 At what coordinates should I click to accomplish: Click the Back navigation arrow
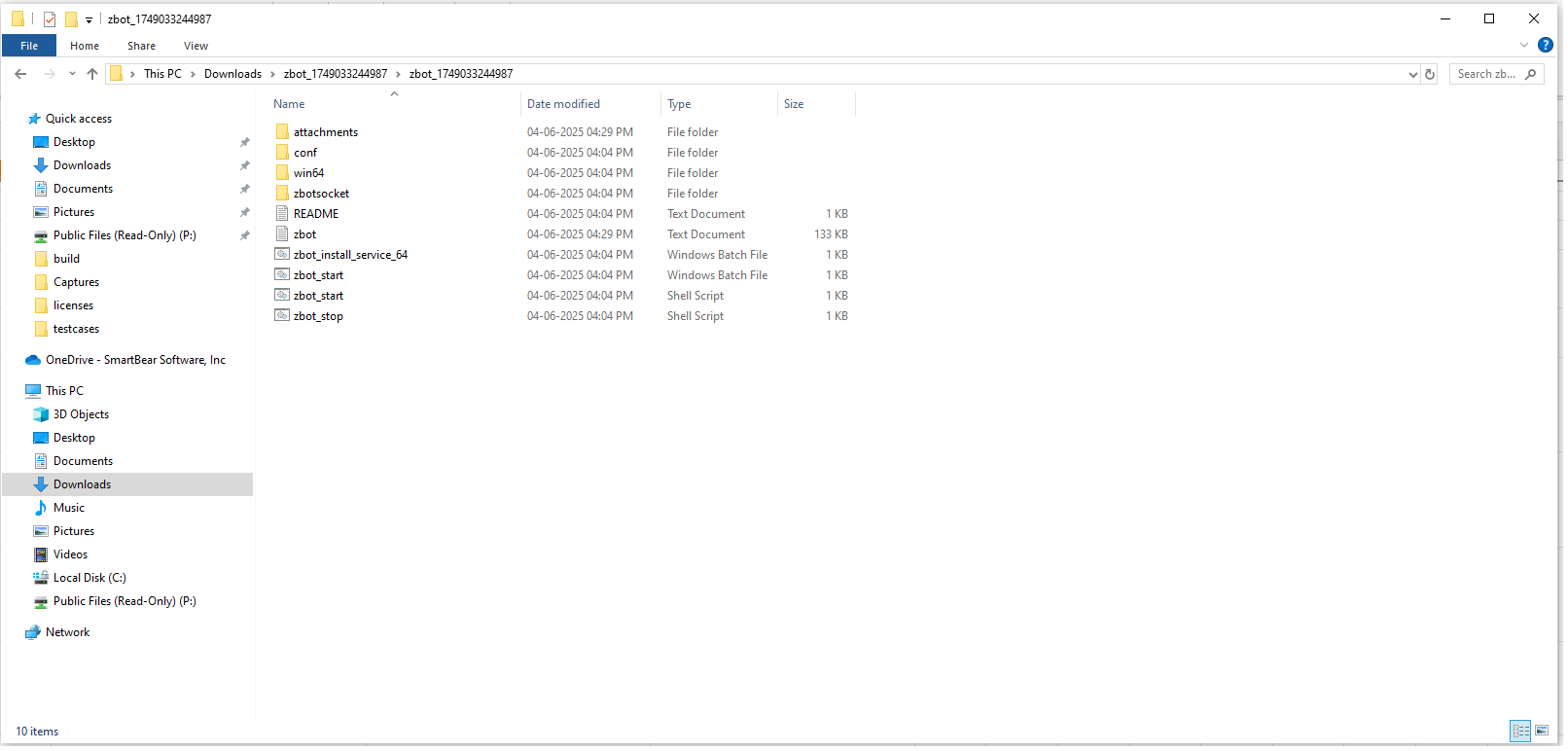coord(20,74)
